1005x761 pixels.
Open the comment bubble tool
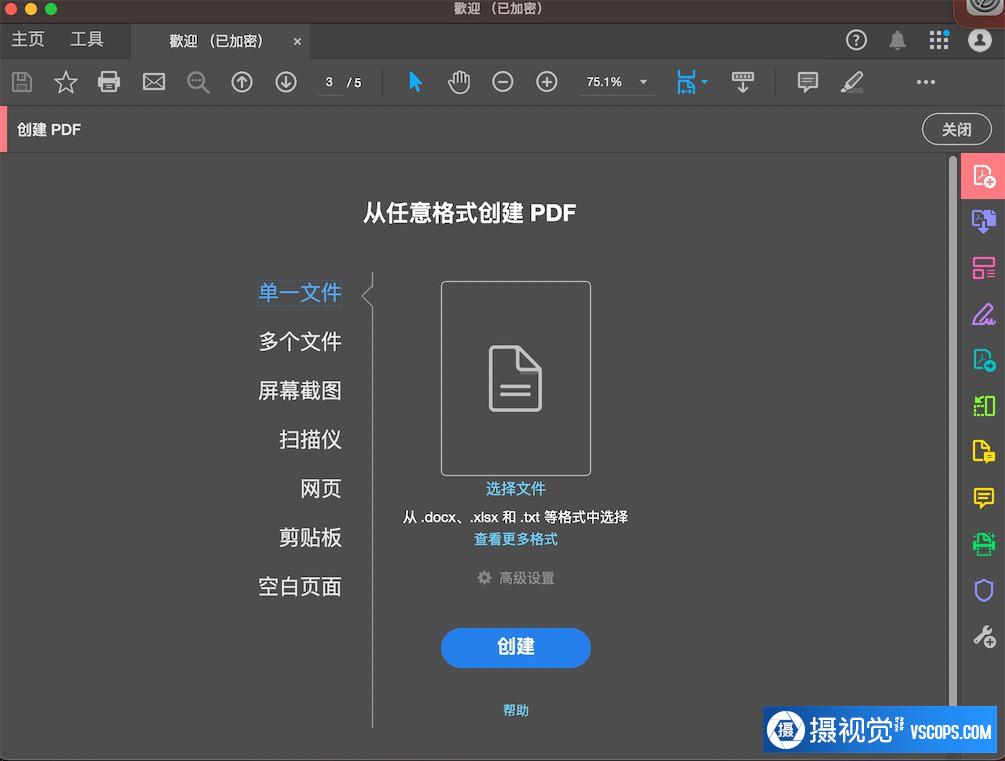808,82
